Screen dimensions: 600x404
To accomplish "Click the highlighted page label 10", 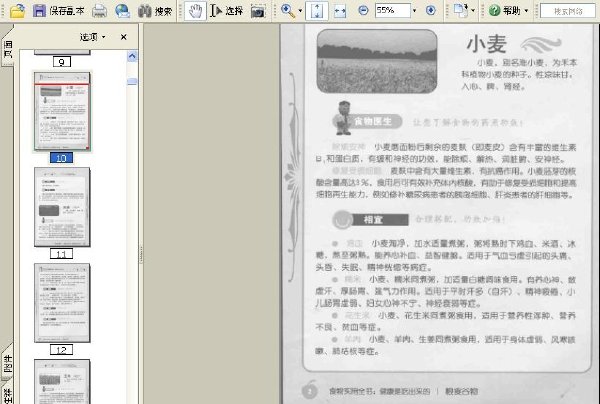I will (61, 158).
